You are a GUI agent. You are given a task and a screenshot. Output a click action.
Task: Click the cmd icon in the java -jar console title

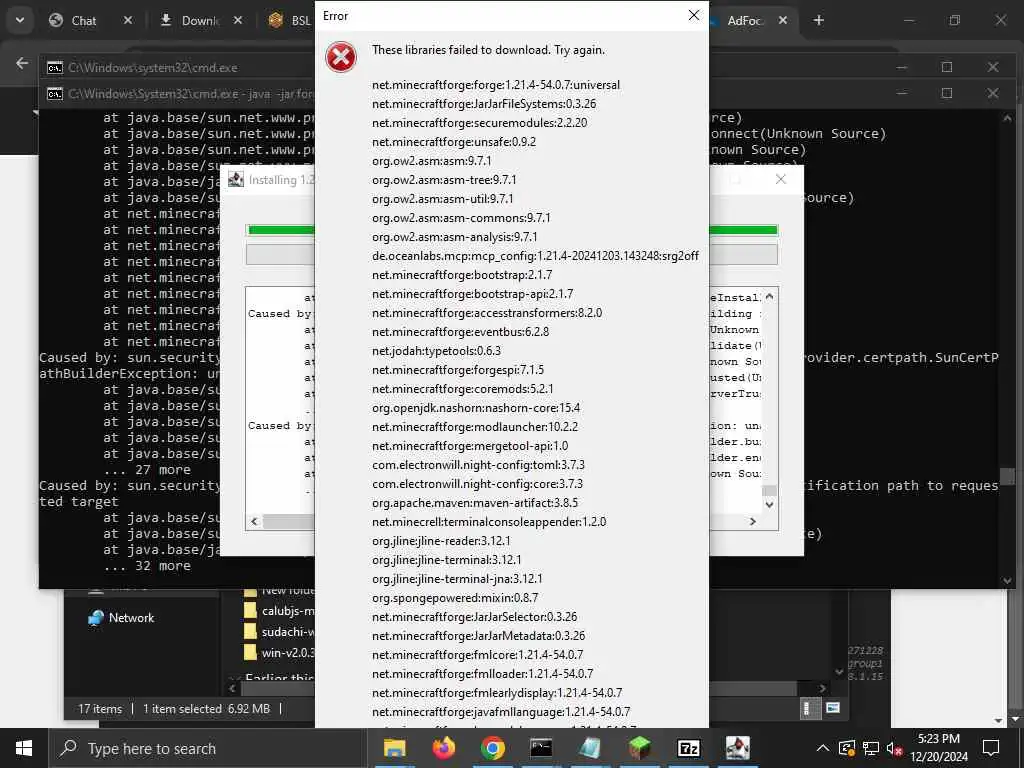click(x=55, y=94)
